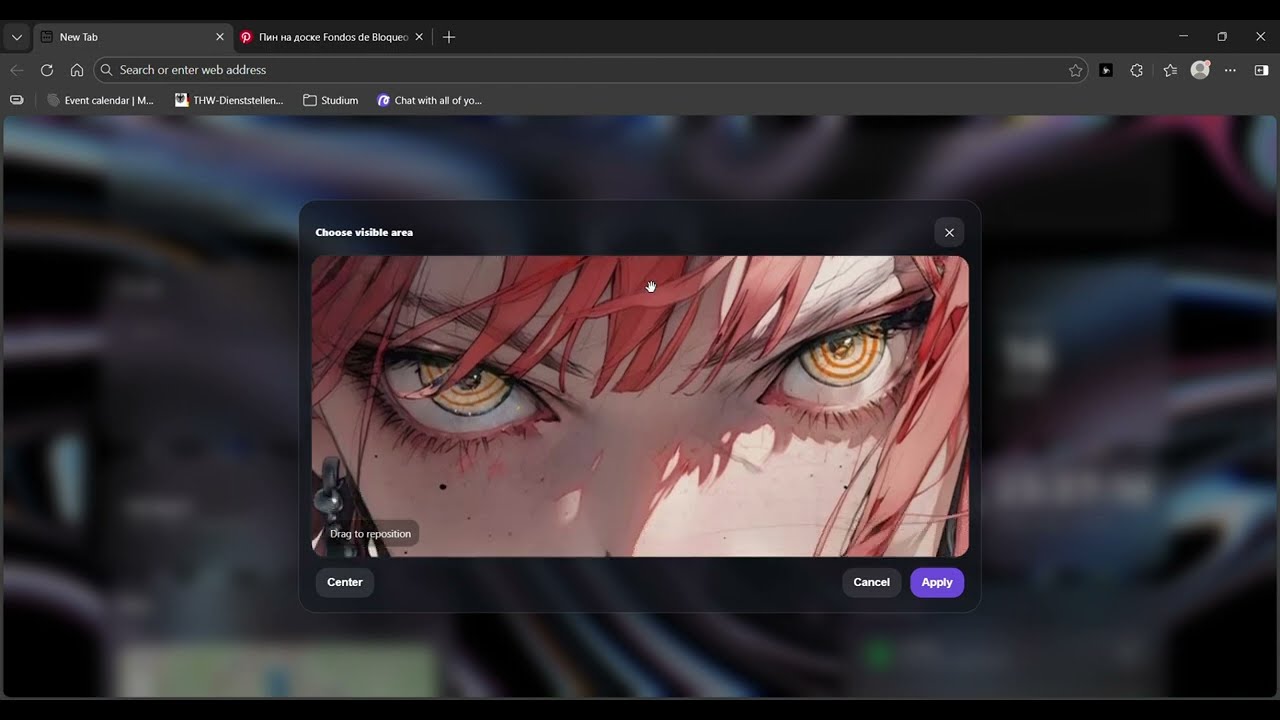This screenshot has width=1280, height=720.
Task: Open the Extensions puzzle icon
Action: point(1137,70)
